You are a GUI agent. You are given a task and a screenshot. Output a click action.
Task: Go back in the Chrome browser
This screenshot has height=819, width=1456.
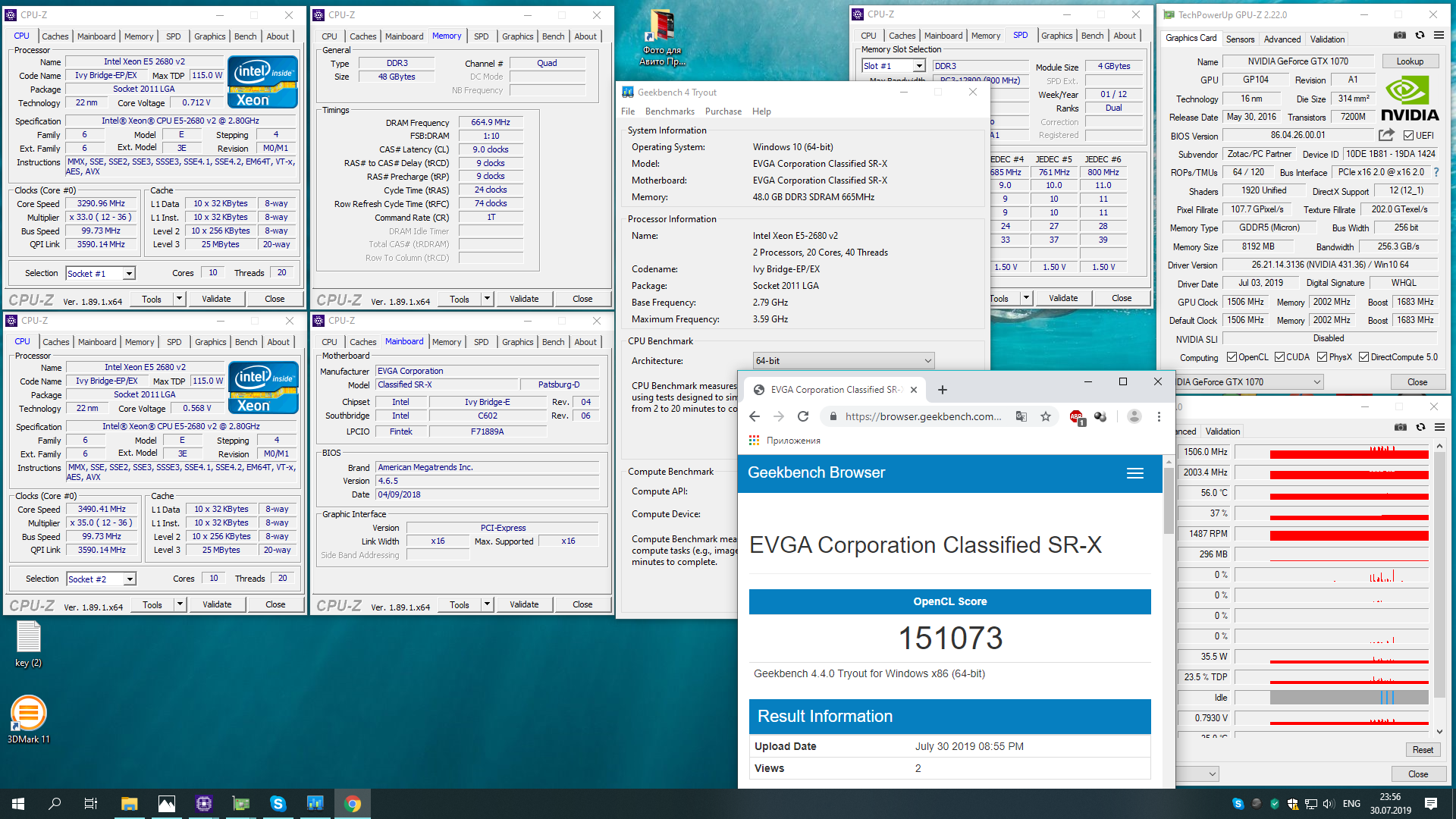tap(754, 416)
